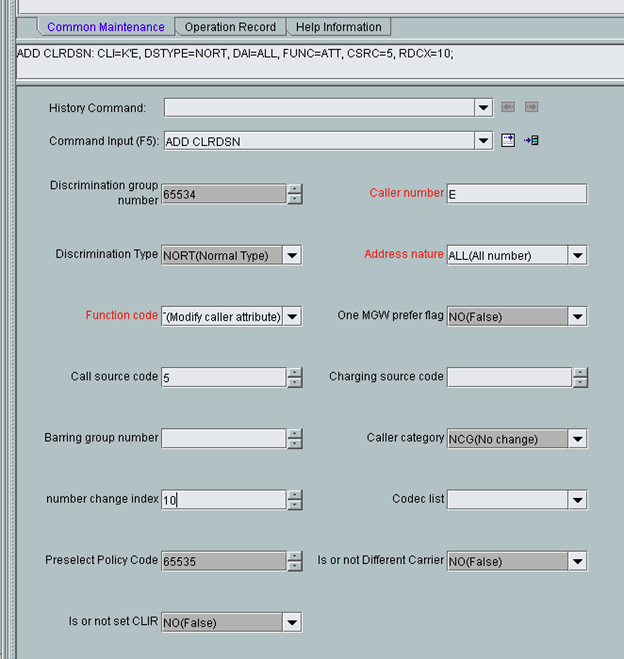Click the execute command icon
This screenshot has height=659, width=624.
pos(531,140)
